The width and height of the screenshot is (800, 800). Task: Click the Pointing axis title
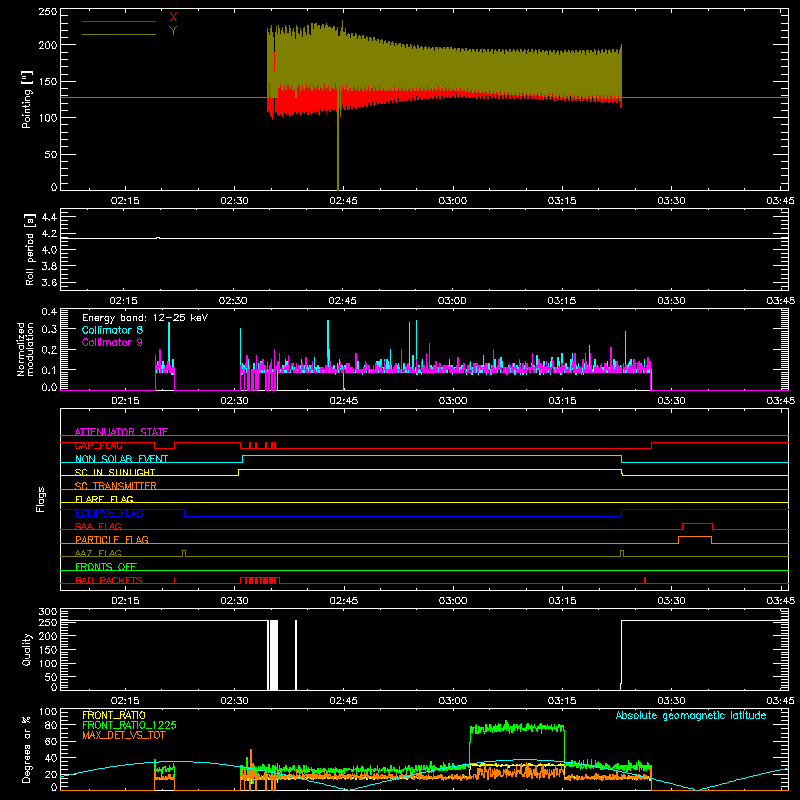pos(27,99)
